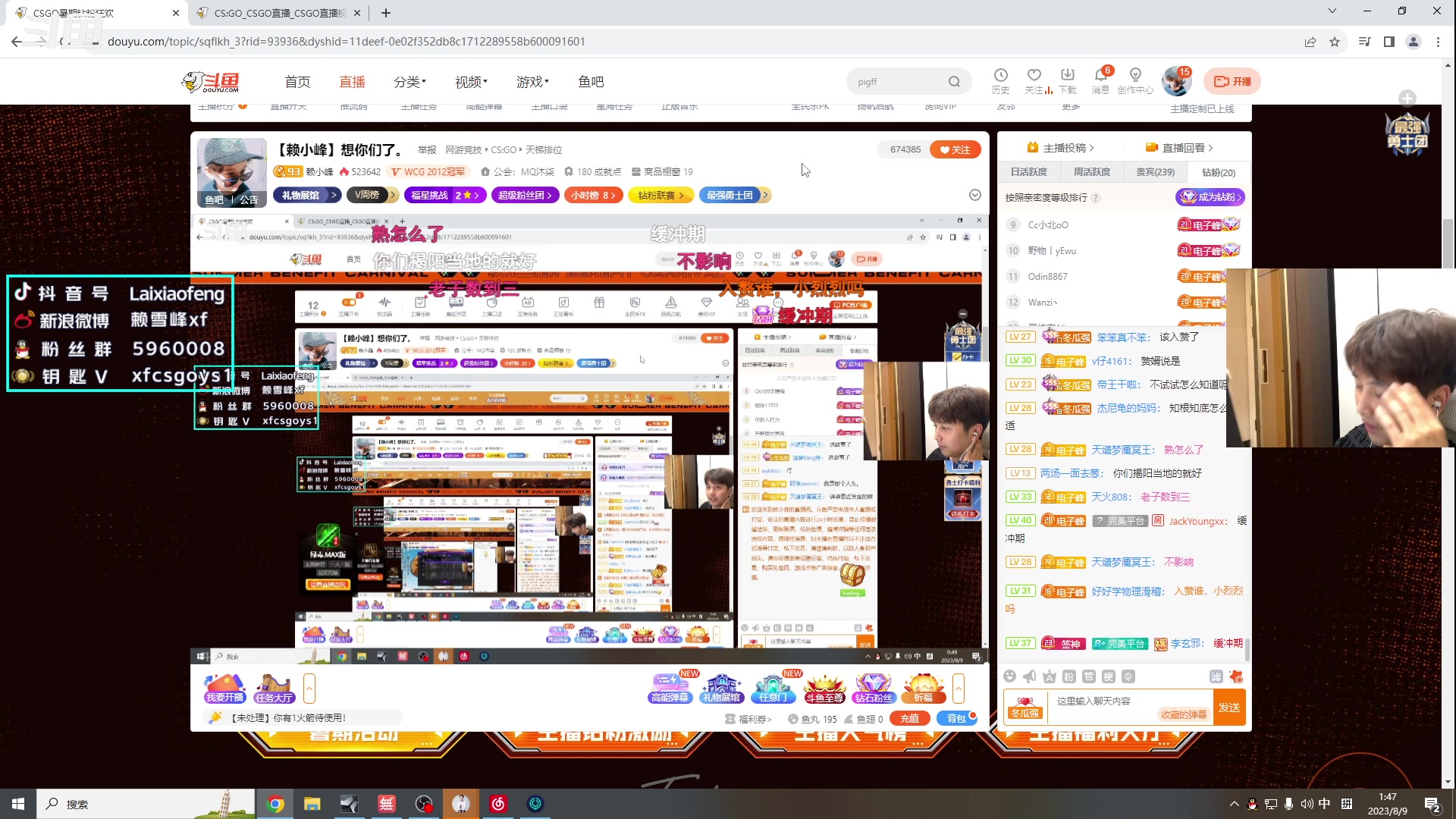Click the 滤 filter icon in chat toolbar
The image size is (1456, 819).
1216,676
